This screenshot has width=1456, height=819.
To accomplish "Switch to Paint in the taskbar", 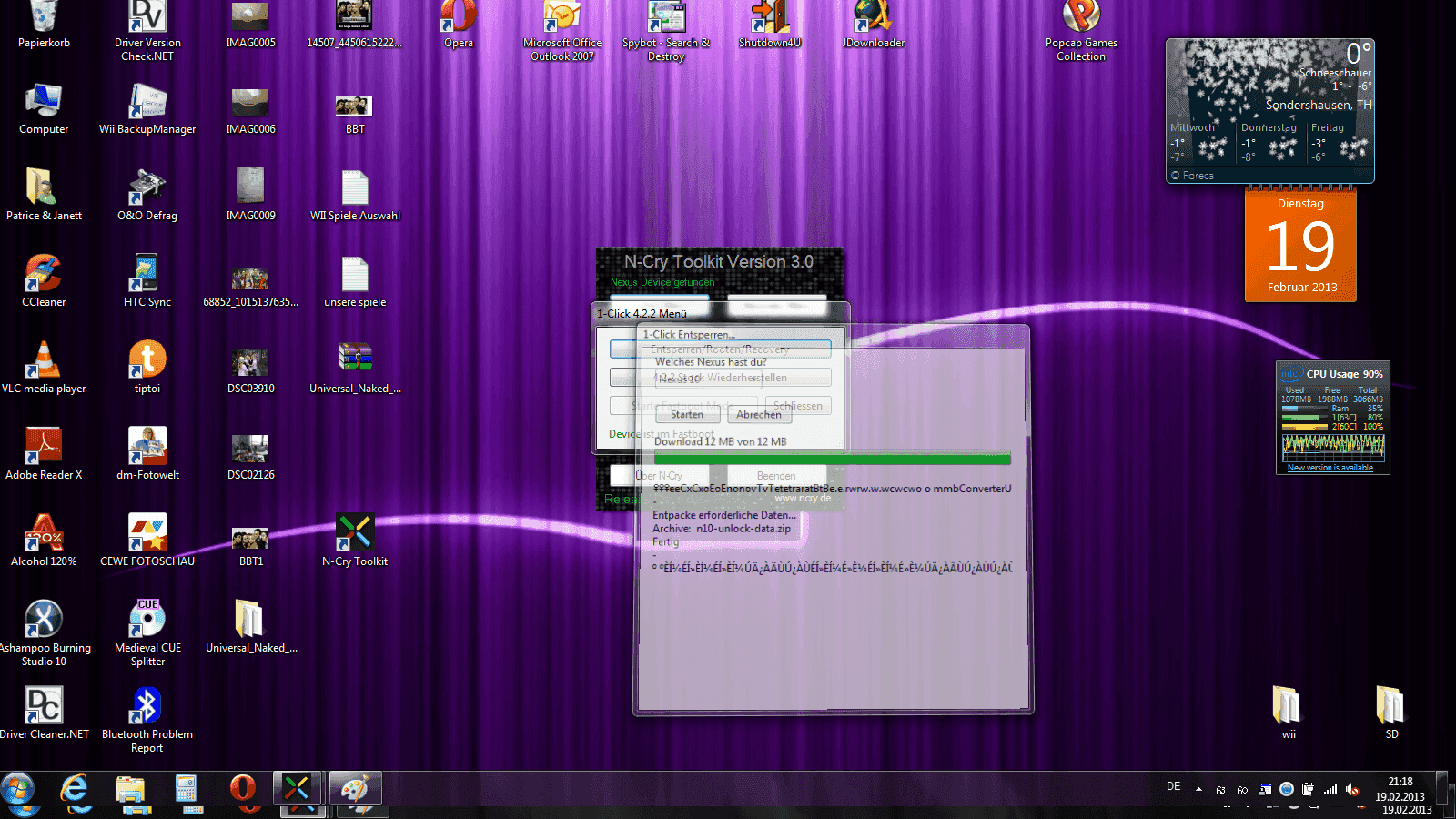I will [355, 789].
